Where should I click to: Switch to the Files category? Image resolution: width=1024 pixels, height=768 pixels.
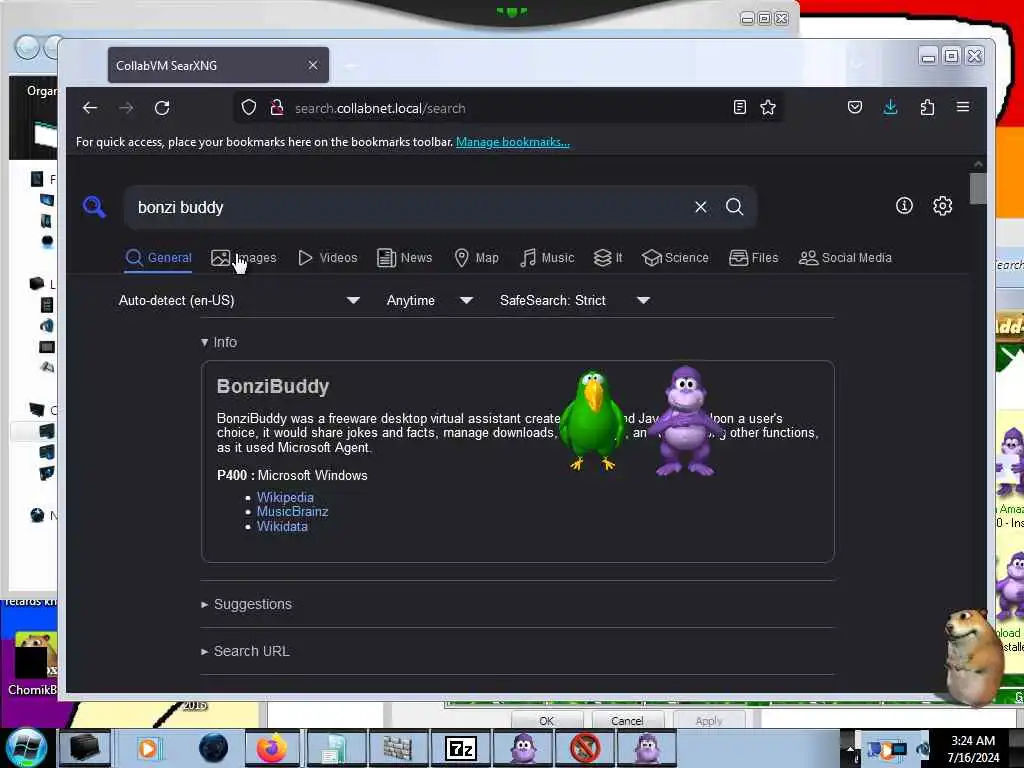pos(754,258)
